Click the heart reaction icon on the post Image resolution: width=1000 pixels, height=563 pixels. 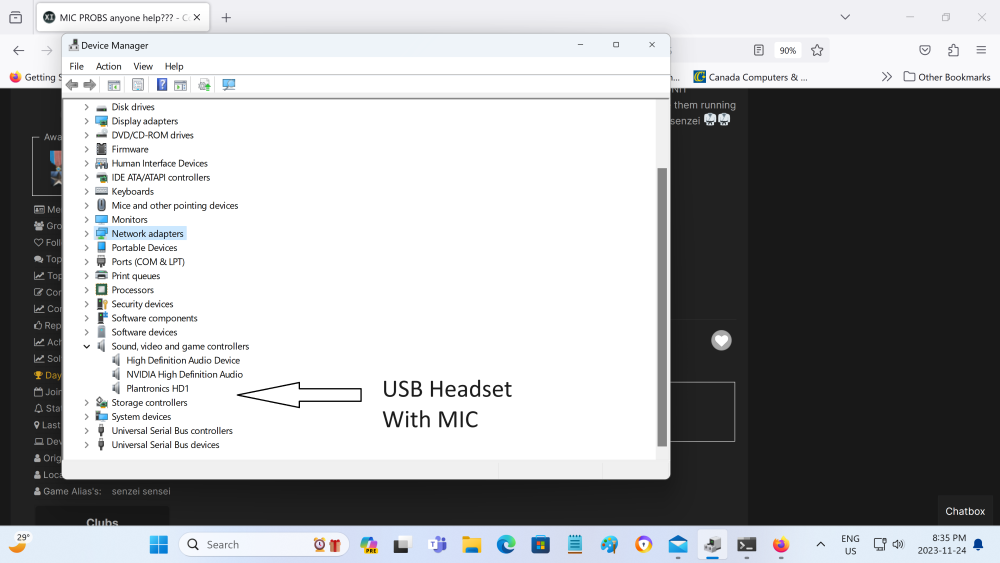pyautogui.click(x=721, y=341)
